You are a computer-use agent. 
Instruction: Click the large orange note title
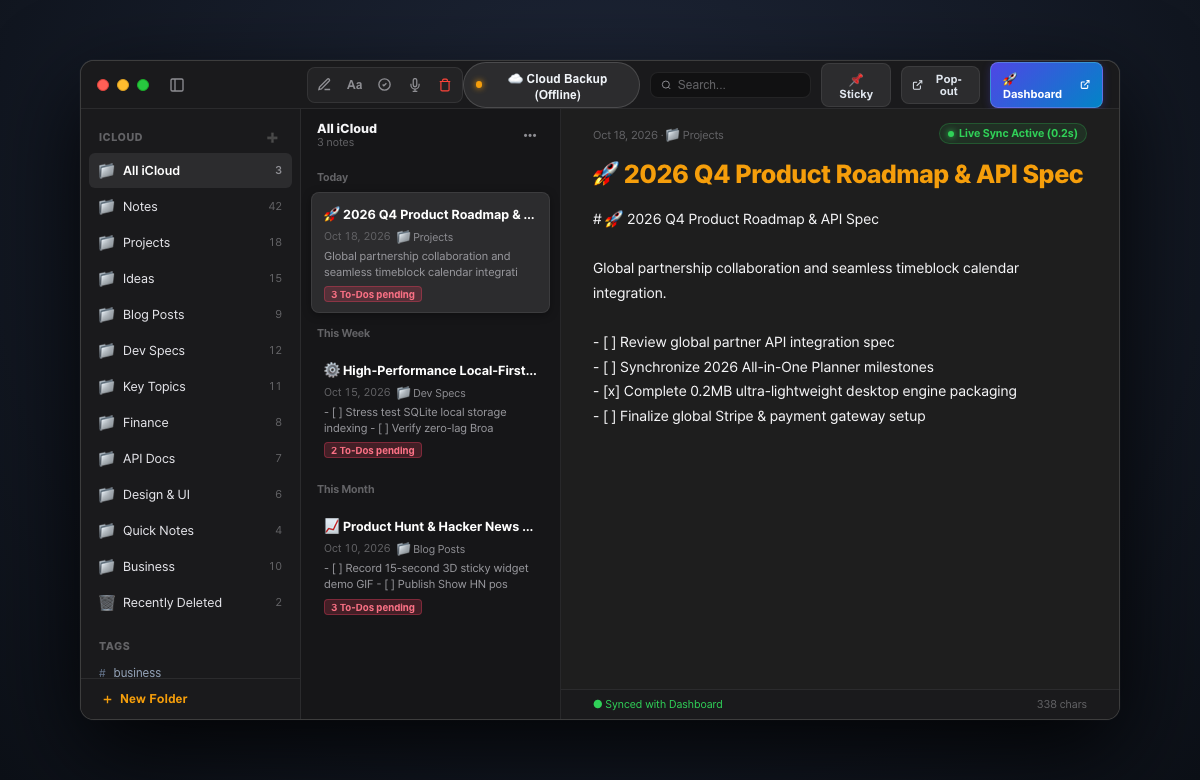(838, 174)
